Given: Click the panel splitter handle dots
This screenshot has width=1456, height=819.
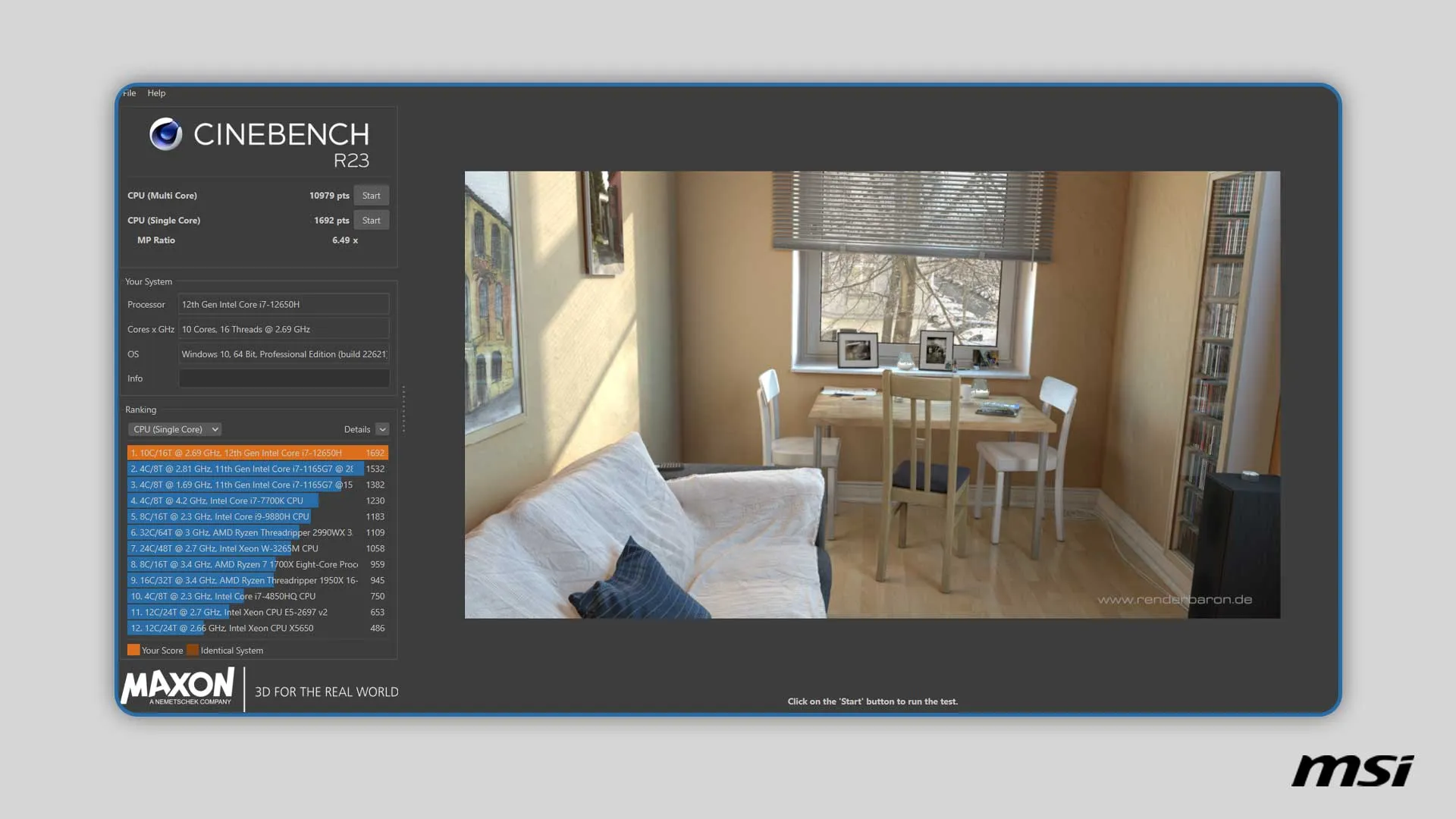Looking at the screenshot, I should (x=403, y=409).
